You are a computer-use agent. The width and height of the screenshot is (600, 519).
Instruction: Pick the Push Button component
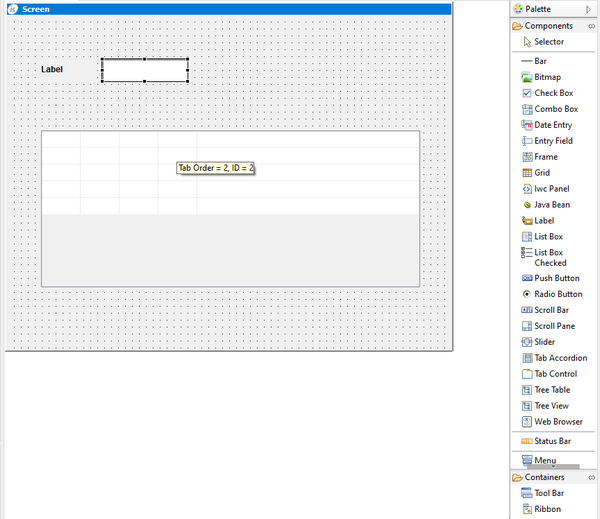point(550,278)
